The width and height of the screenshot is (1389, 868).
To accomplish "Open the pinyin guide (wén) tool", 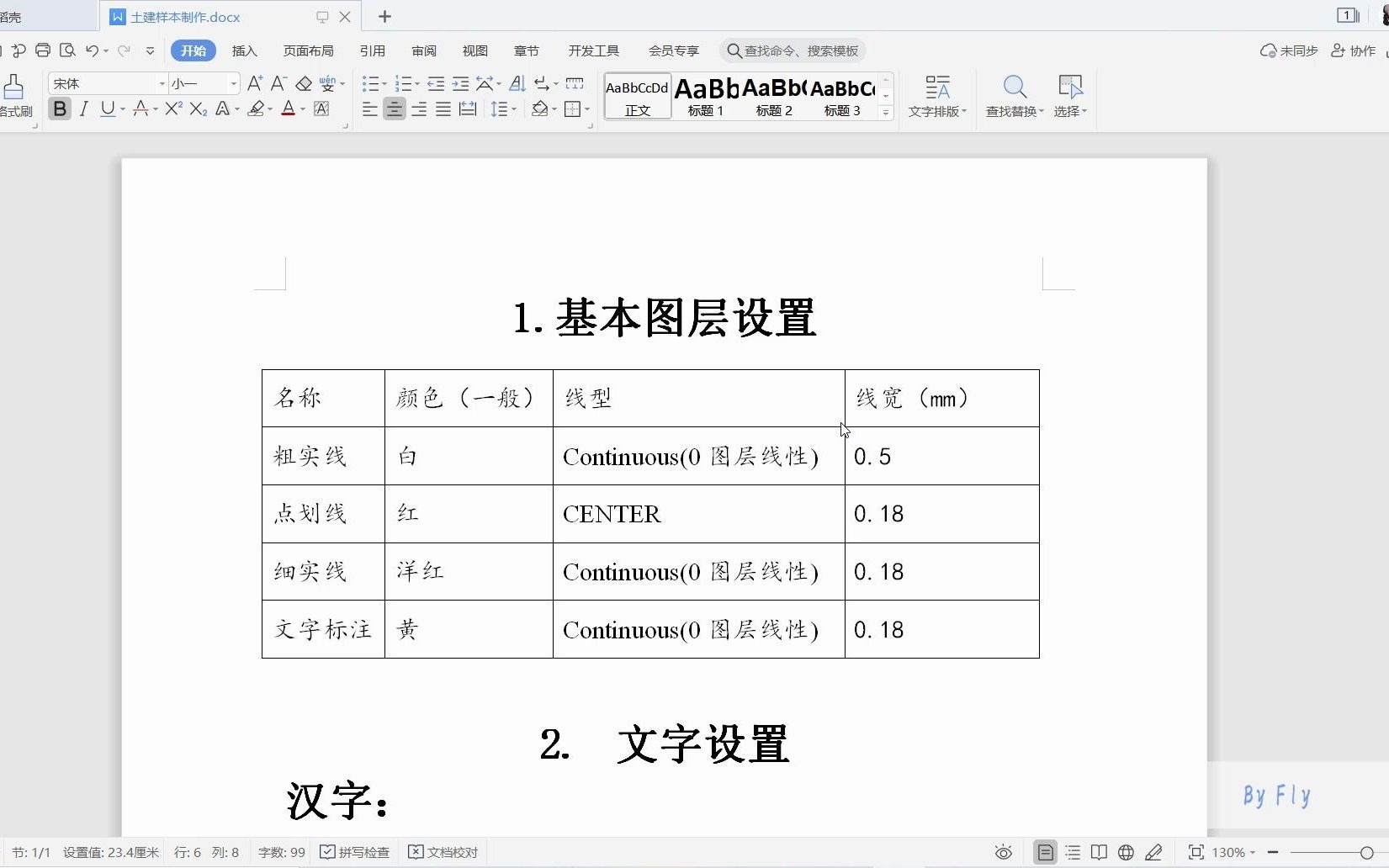I will click(328, 83).
